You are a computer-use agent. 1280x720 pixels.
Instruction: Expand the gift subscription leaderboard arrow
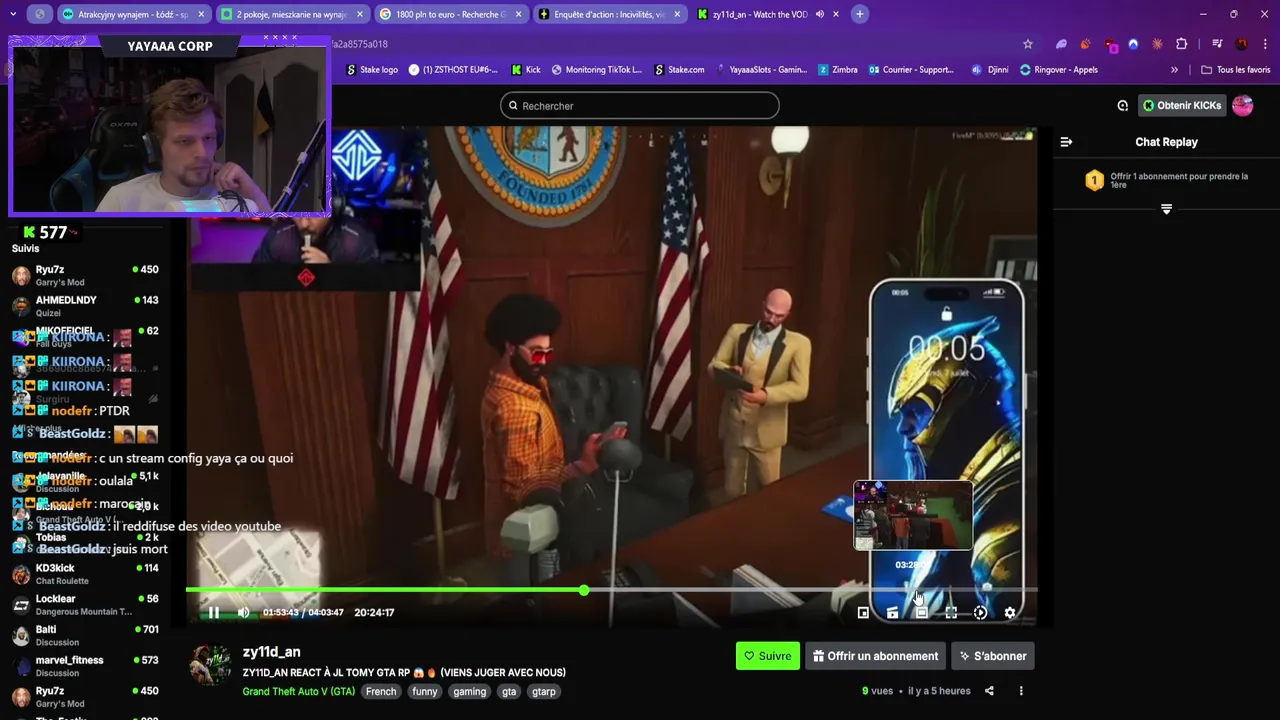click(x=1166, y=209)
